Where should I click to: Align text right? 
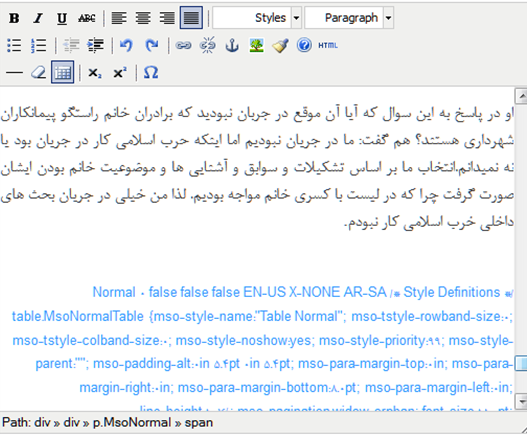click(x=167, y=18)
